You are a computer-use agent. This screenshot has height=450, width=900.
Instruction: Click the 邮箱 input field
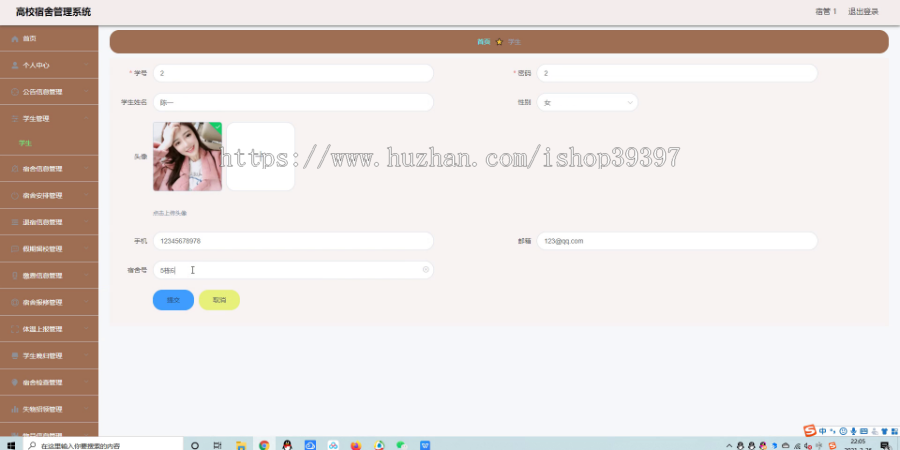(677, 241)
